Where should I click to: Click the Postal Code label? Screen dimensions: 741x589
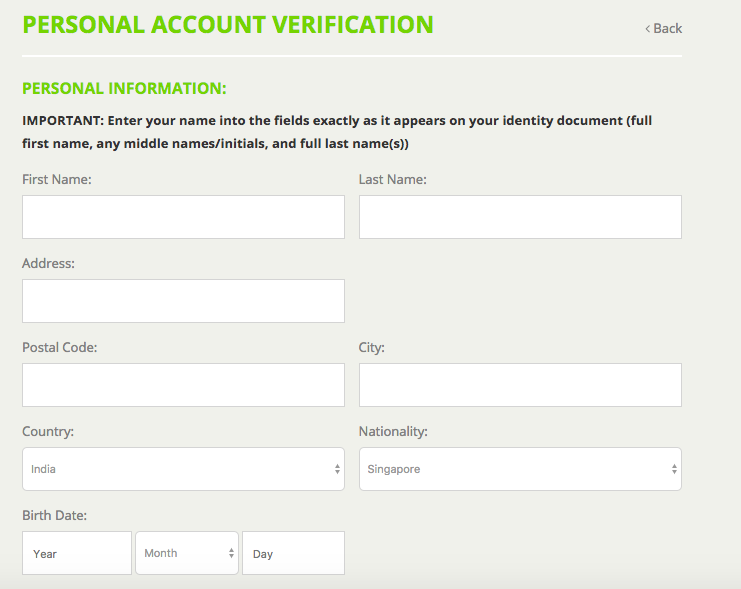[60, 347]
